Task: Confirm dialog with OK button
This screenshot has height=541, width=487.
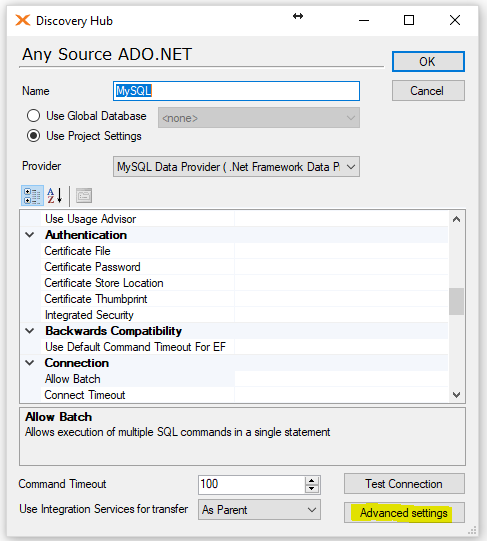Action: pyautogui.click(x=428, y=62)
